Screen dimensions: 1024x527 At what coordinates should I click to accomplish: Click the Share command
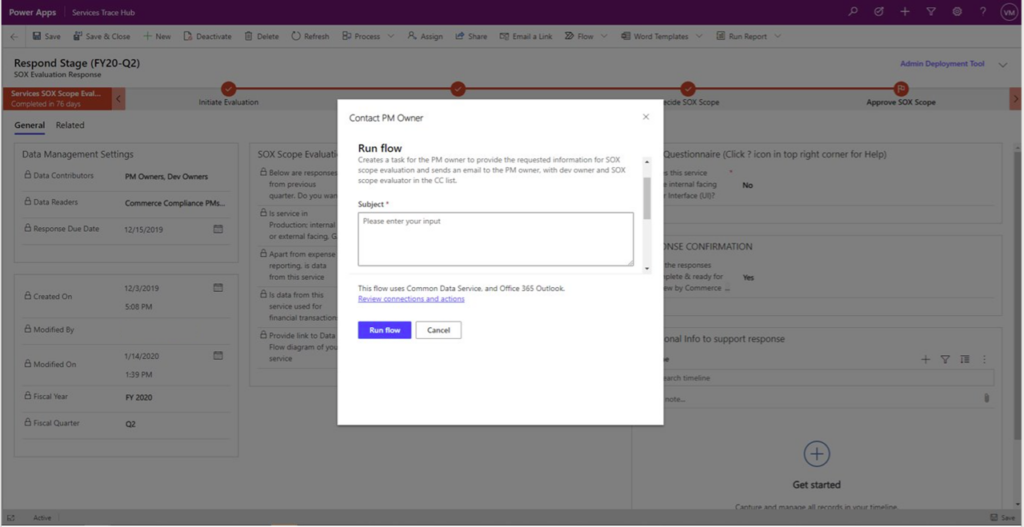pos(471,37)
